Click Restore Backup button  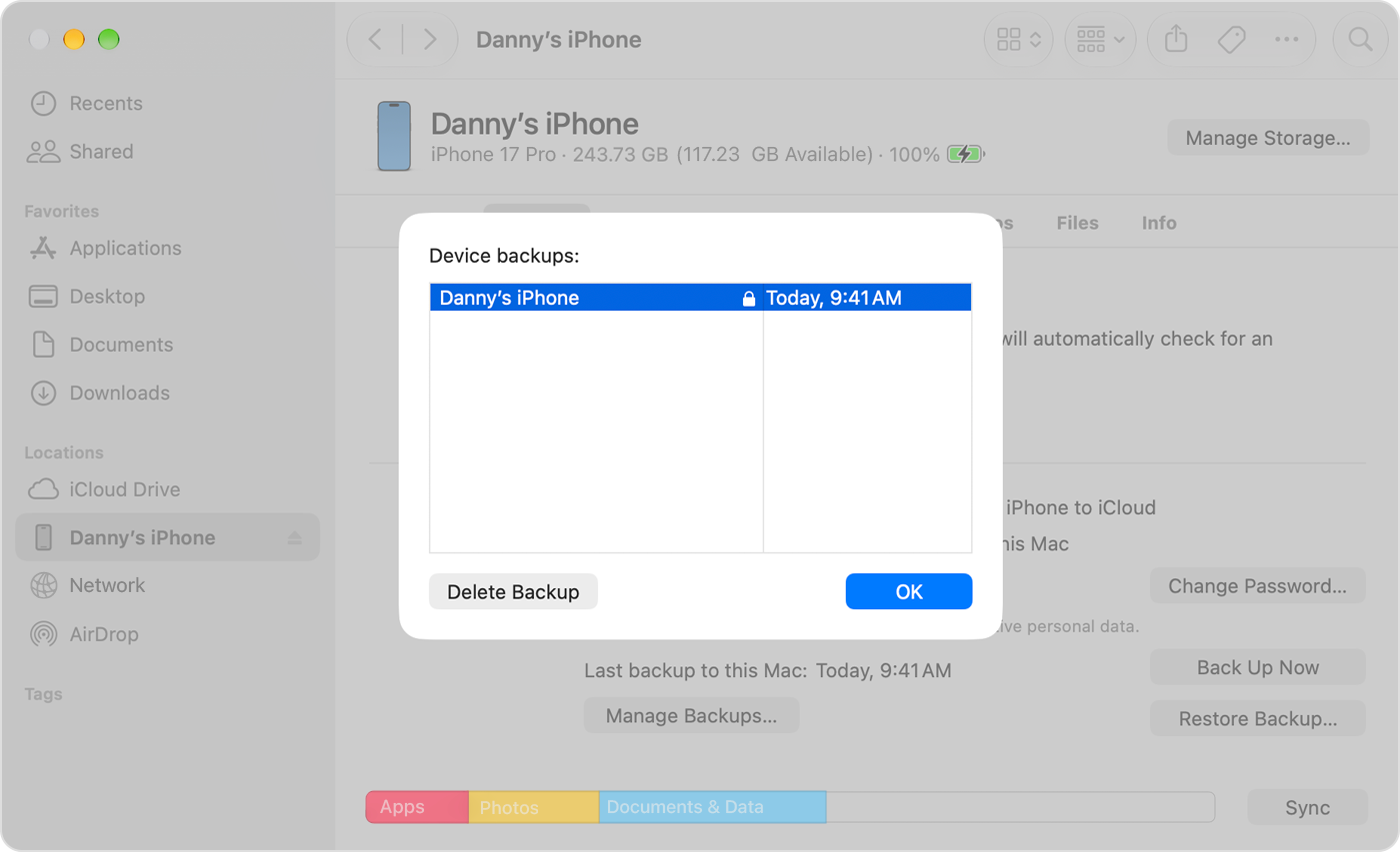pos(1258,718)
